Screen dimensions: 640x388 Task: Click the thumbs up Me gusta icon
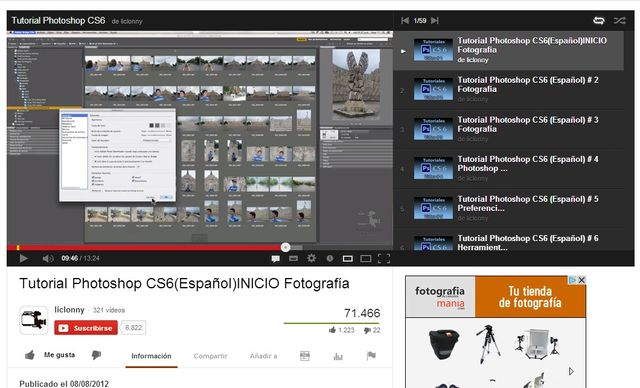click(x=30, y=355)
